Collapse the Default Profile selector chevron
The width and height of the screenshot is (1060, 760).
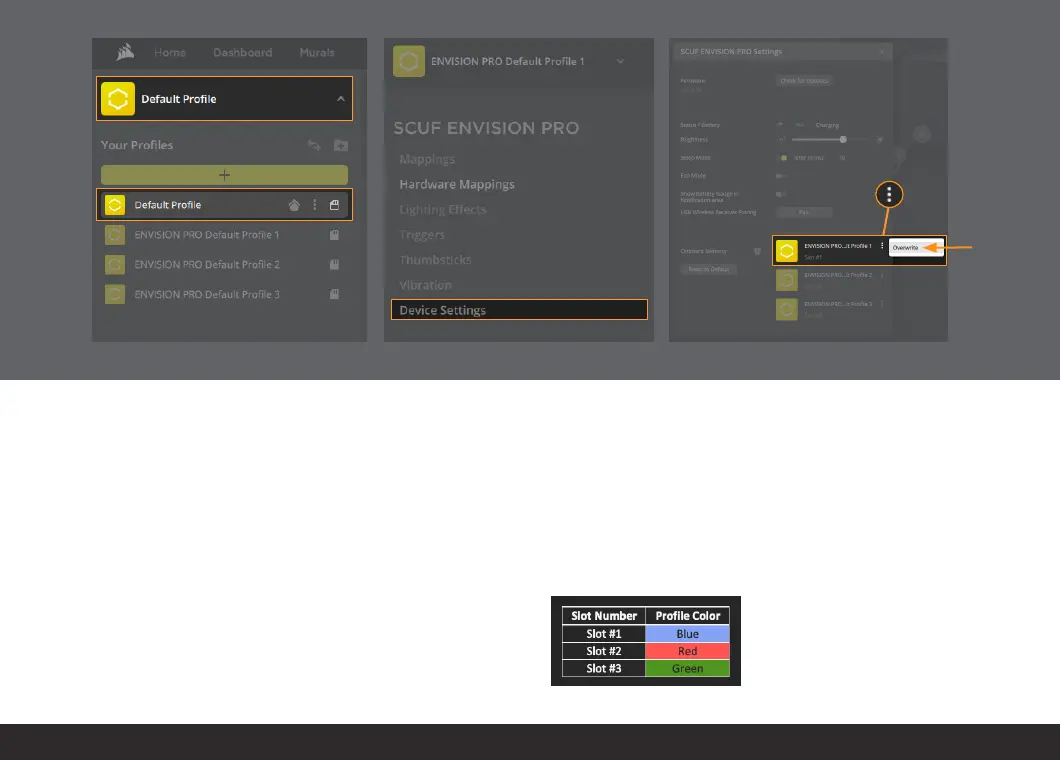[341, 99]
